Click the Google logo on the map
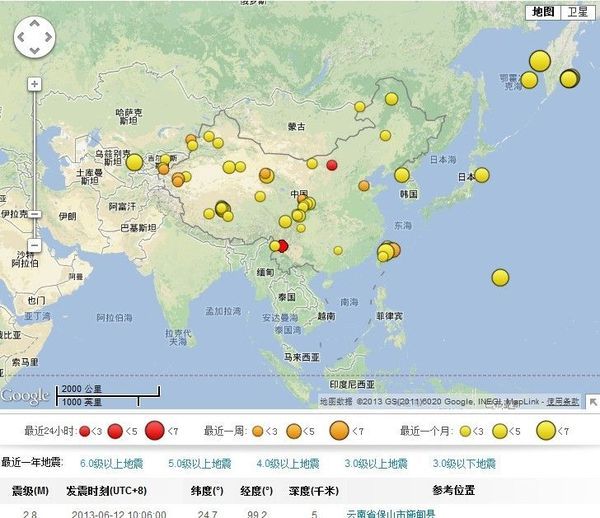Image resolution: width=600 pixels, height=518 pixels. [25, 396]
